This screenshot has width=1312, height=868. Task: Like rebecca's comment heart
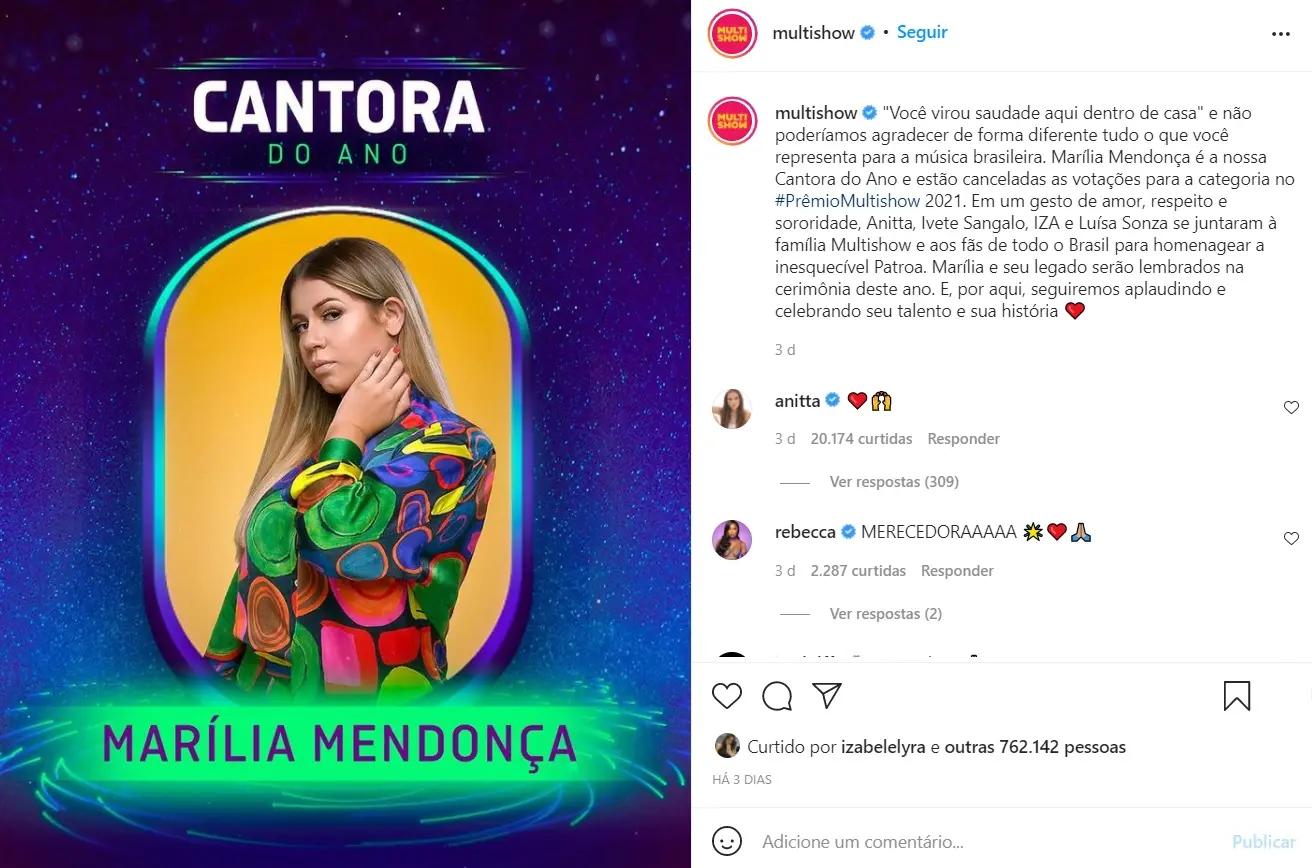(x=1291, y=538)
